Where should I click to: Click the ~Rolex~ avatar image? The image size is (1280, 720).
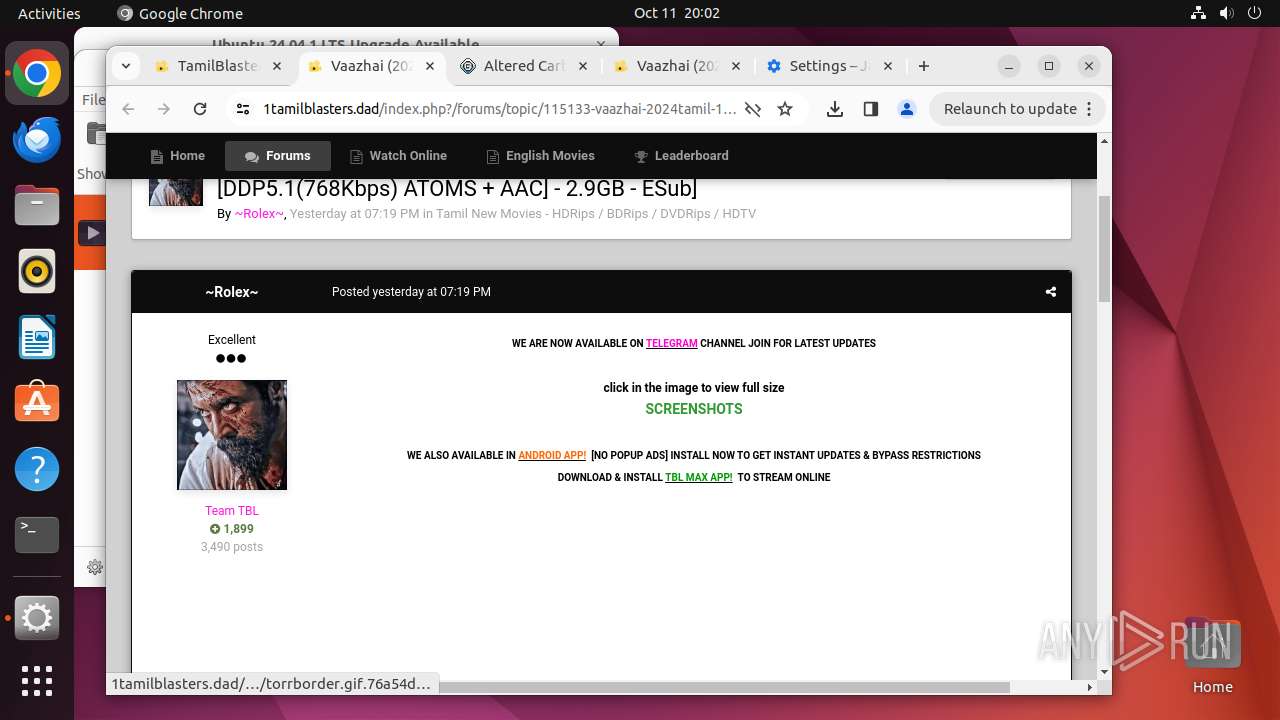[x=232, y=435]
